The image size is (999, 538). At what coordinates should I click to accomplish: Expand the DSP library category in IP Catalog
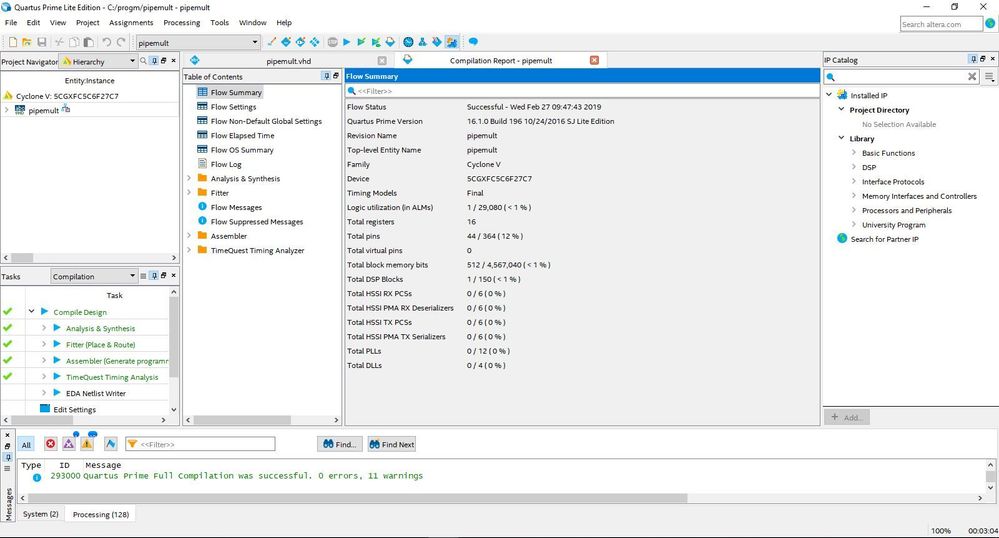[x=854, y=168]
